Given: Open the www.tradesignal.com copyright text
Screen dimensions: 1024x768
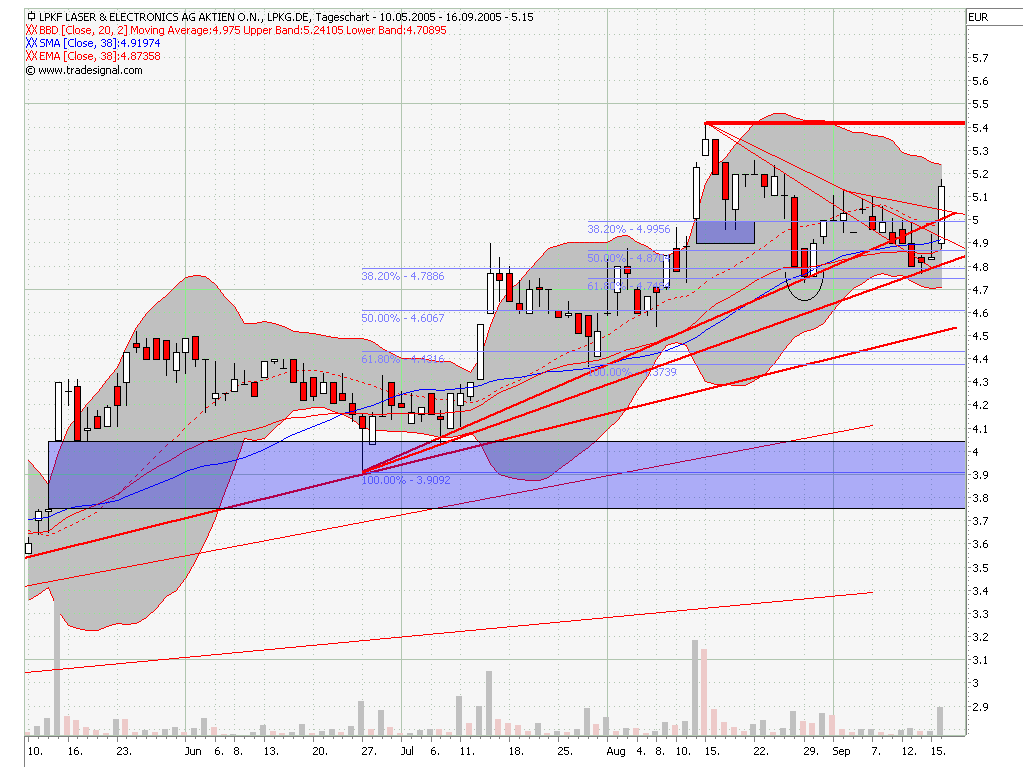Looking at the screenshot, I should click(84, 71).
